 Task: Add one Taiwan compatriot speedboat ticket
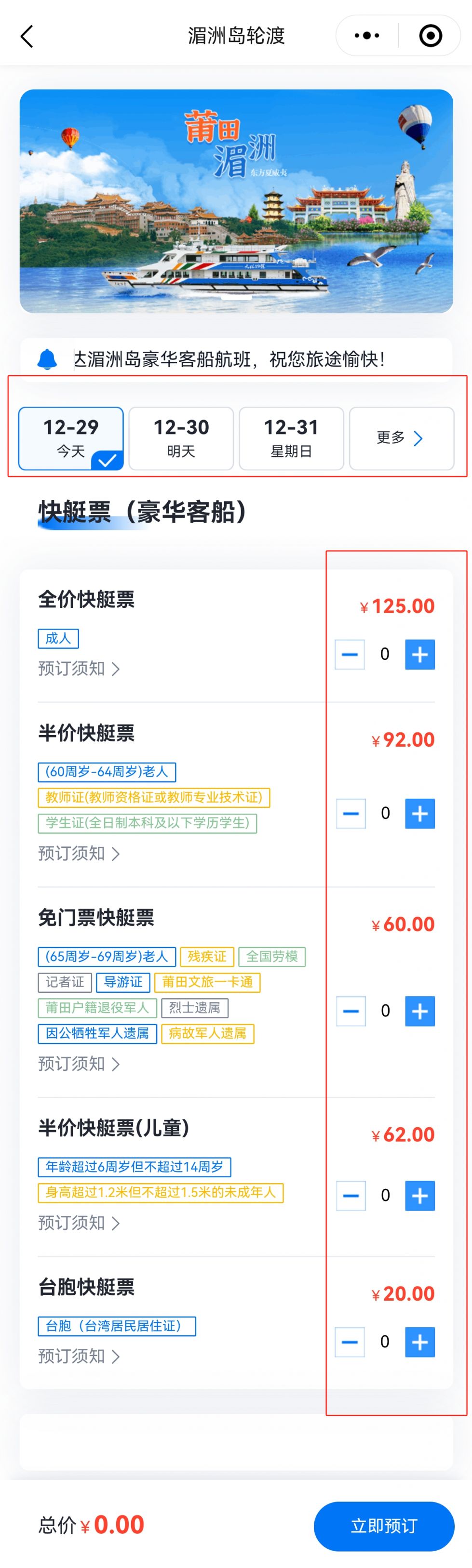point(419,1342)
